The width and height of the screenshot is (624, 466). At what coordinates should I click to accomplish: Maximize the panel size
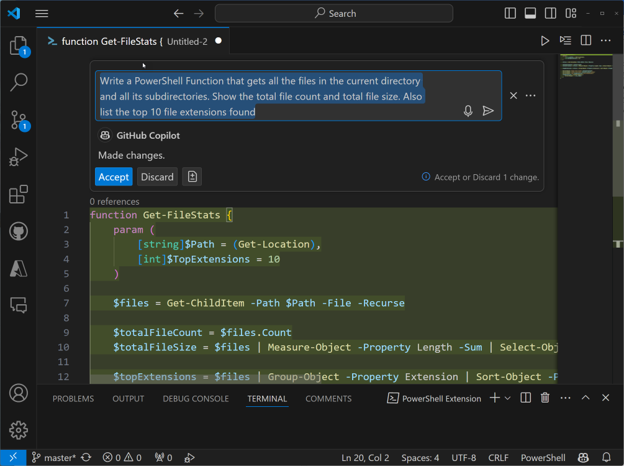coord(585,398)
